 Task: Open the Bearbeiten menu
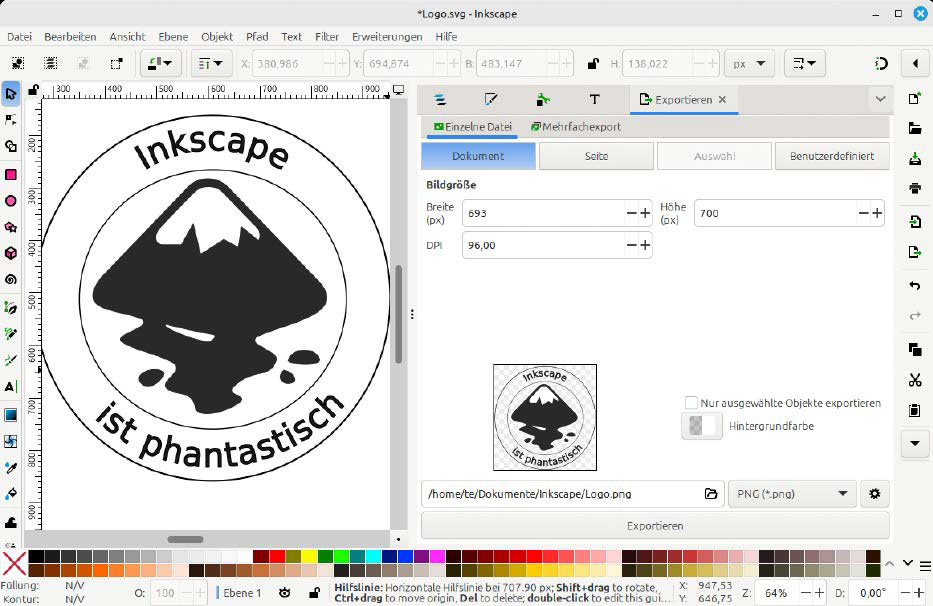pos(70,37)
